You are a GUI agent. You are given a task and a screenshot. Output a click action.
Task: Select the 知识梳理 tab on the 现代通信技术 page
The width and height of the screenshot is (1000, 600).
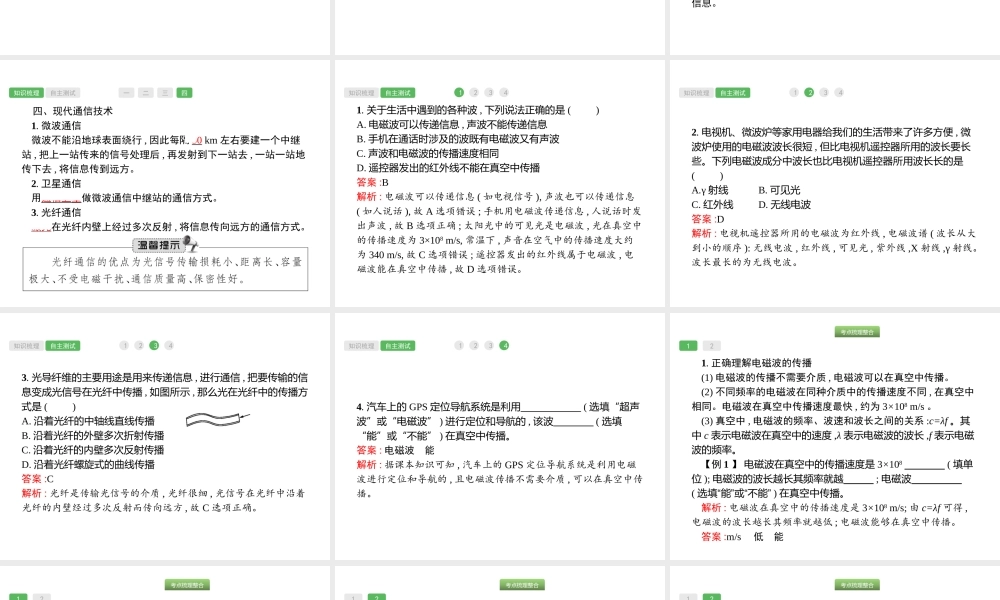[27, 92]
